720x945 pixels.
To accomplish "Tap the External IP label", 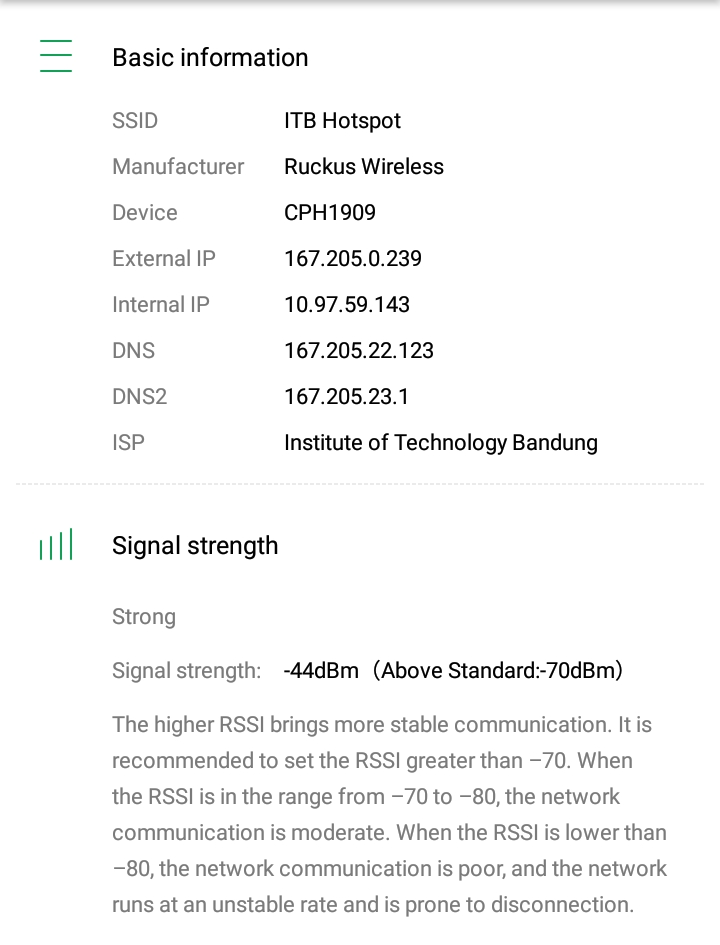I will click(x=164, y=259).
